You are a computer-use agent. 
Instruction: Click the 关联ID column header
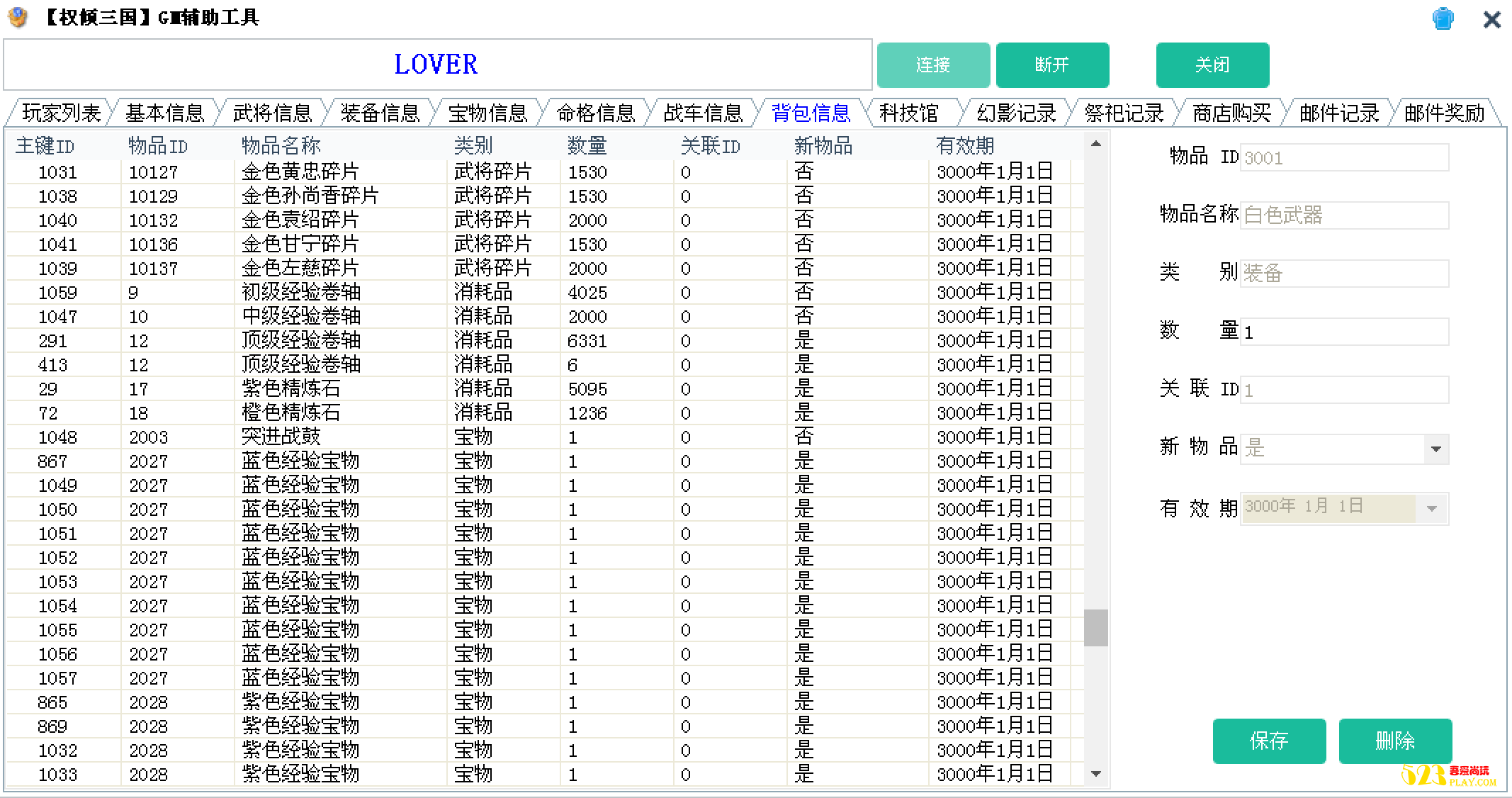[730, 146]
